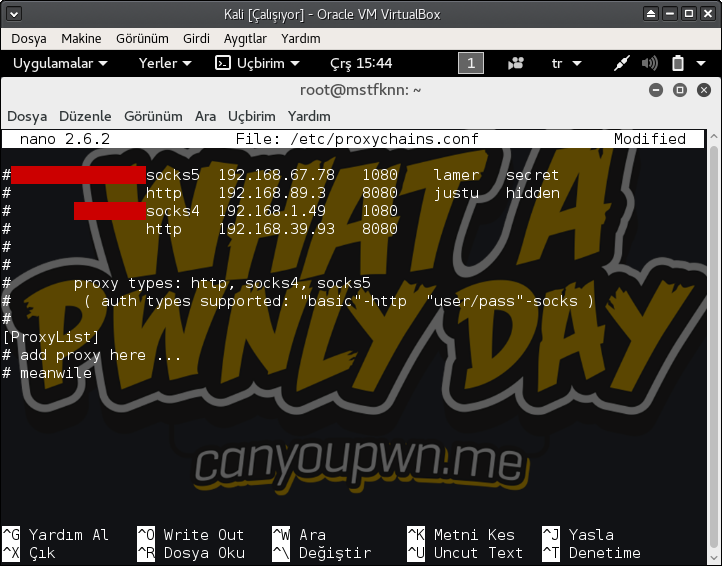The image size is (722, 566).
Task: Click the screen recorder camera icon
Action: [516, 63]
